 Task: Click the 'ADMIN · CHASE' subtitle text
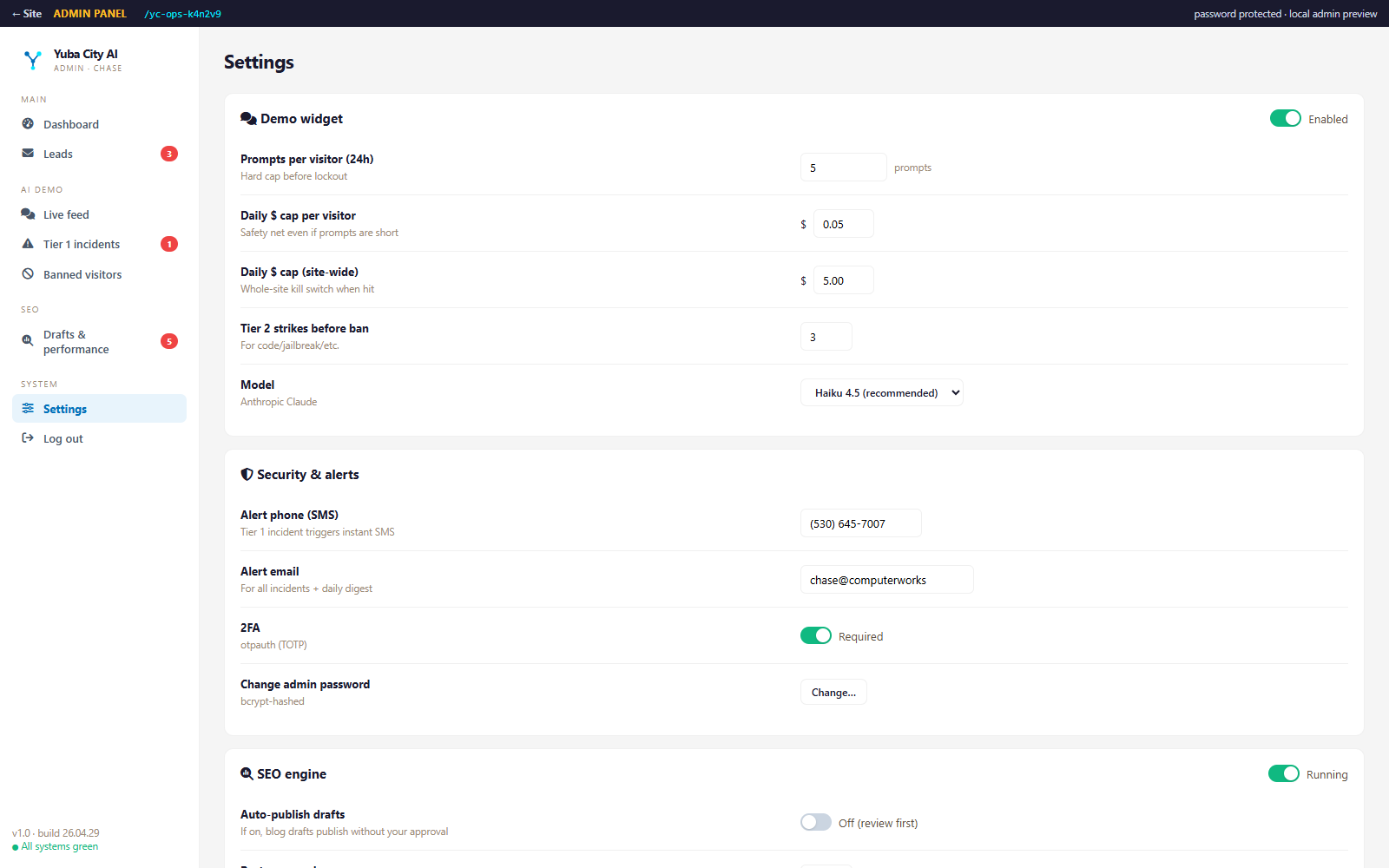point(88,69)
